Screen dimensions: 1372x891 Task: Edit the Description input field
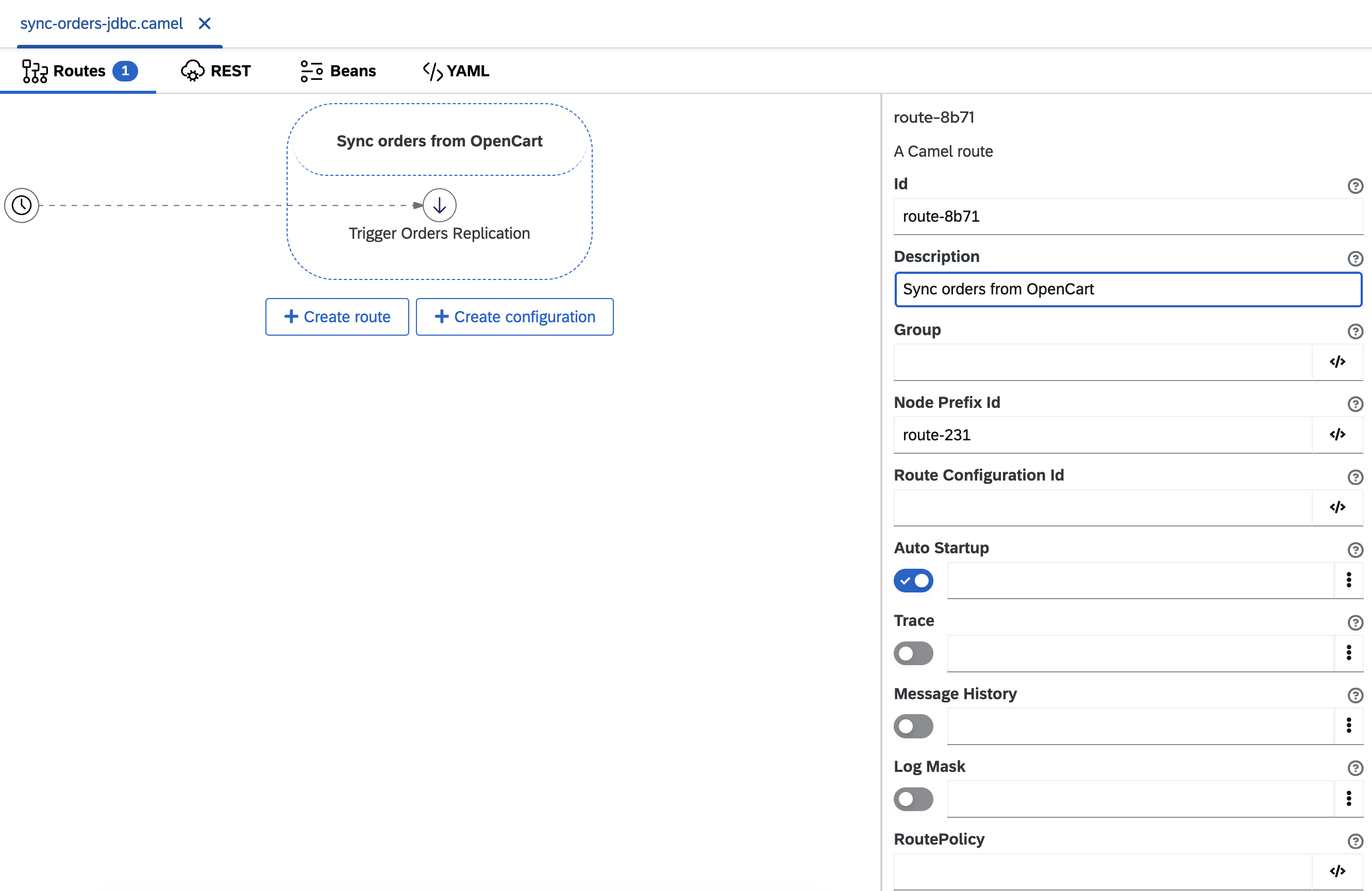click(x=1127, y=289)
